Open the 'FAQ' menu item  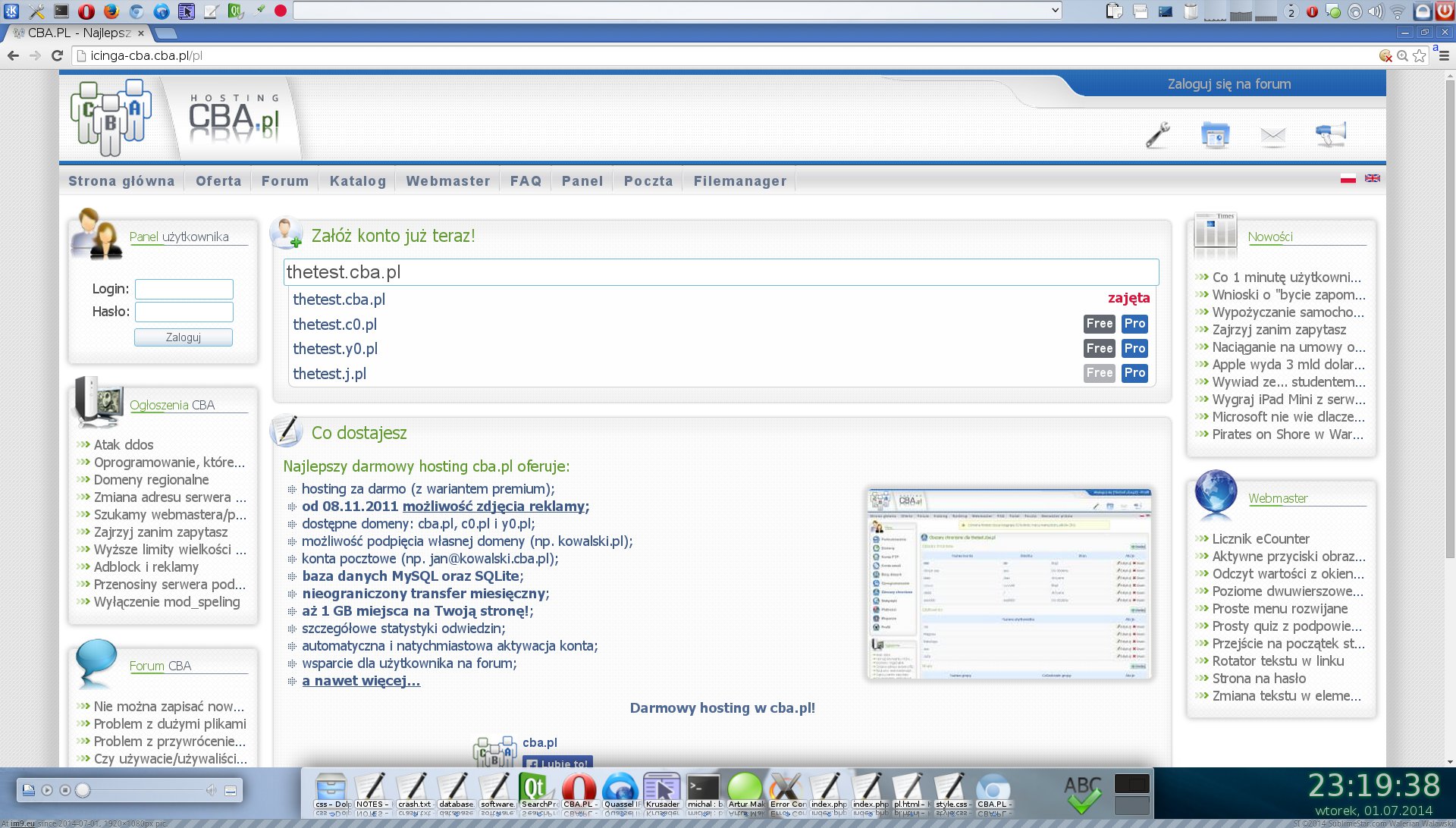(x=526, y=181)
